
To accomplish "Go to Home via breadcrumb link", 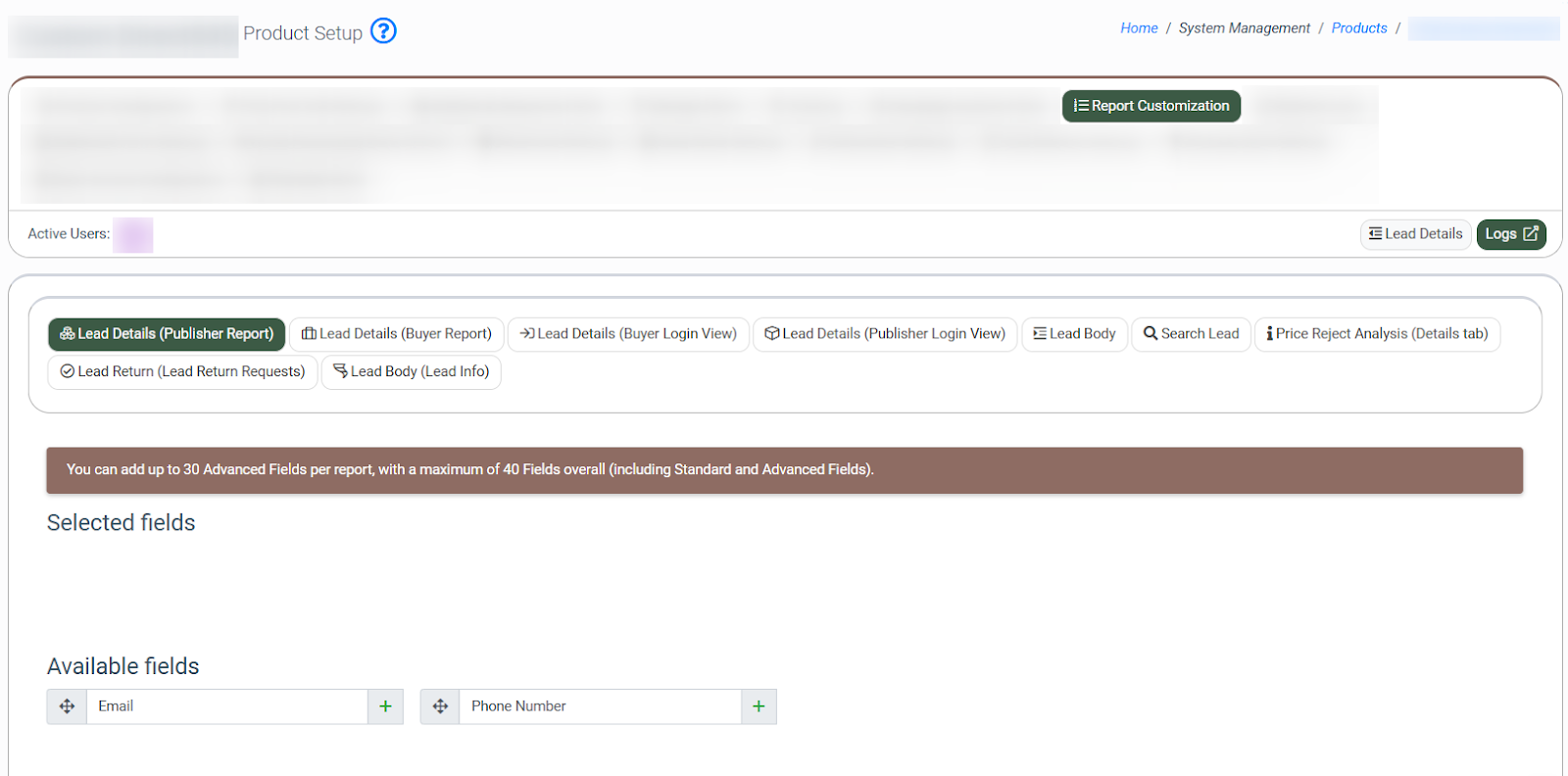I will click(1139, 28).
